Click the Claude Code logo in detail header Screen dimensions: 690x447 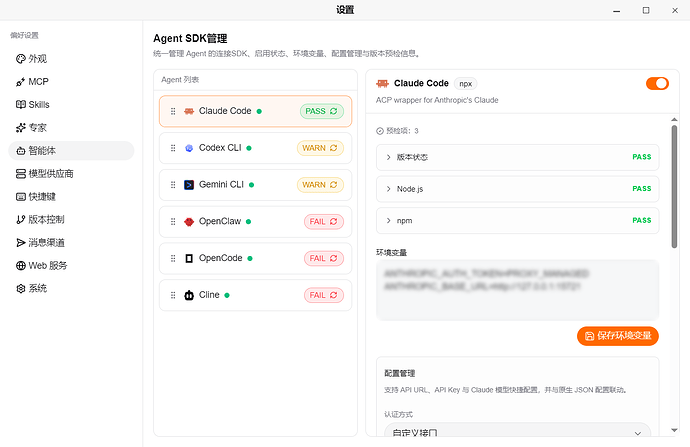(x=382, y=84)
